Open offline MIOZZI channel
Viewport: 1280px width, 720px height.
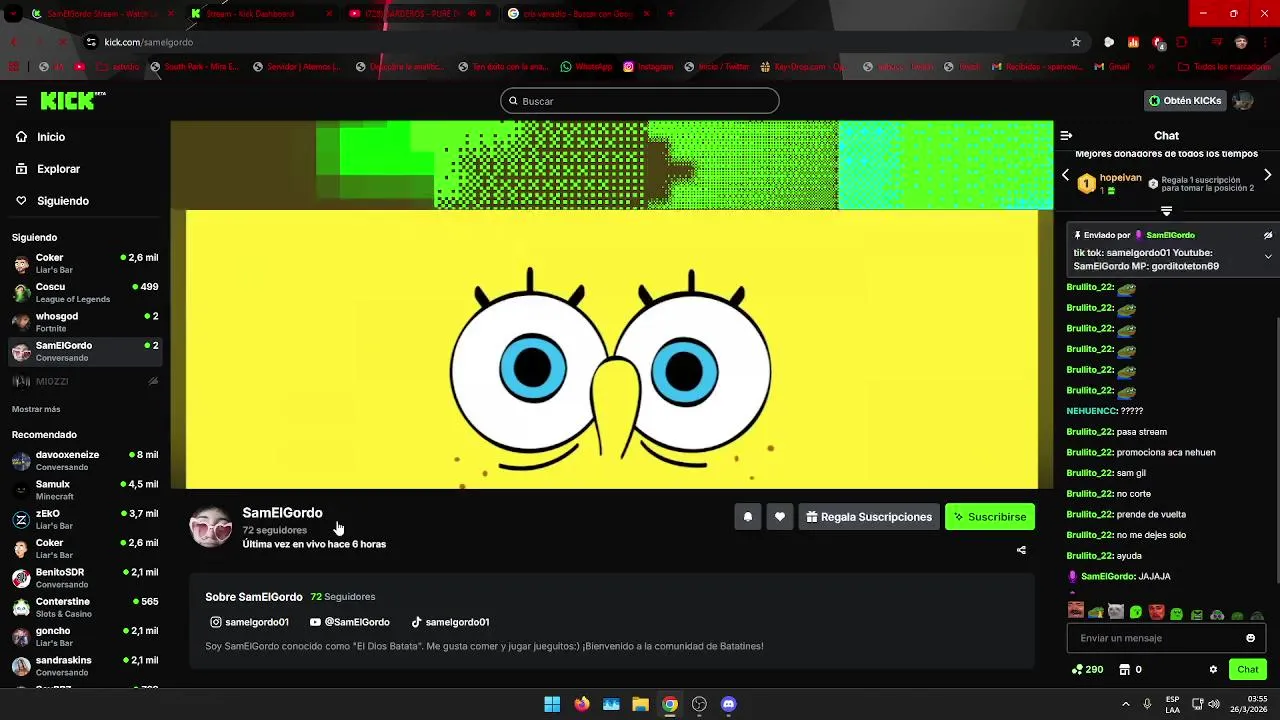pos(85,381)
